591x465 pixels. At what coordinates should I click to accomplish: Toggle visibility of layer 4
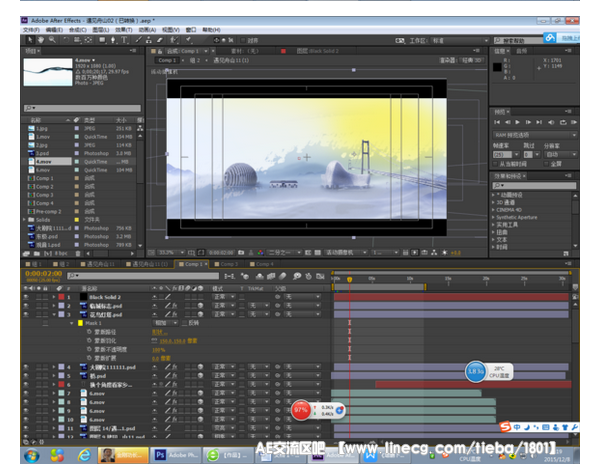(26, 367)
